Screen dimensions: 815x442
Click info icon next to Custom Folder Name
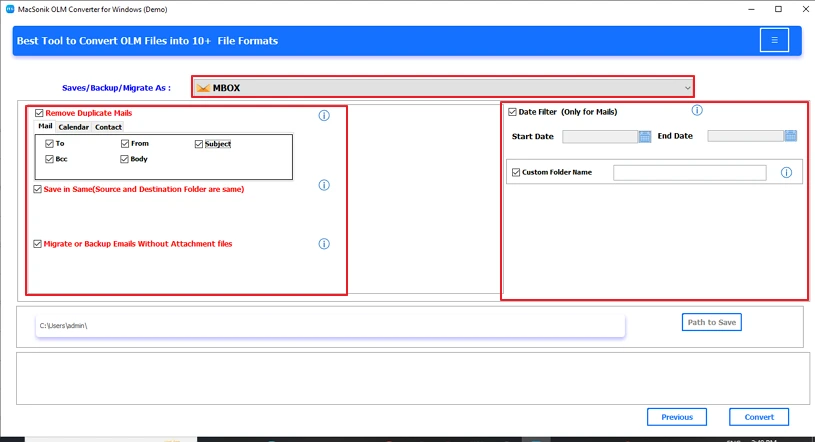coord(786,173)
